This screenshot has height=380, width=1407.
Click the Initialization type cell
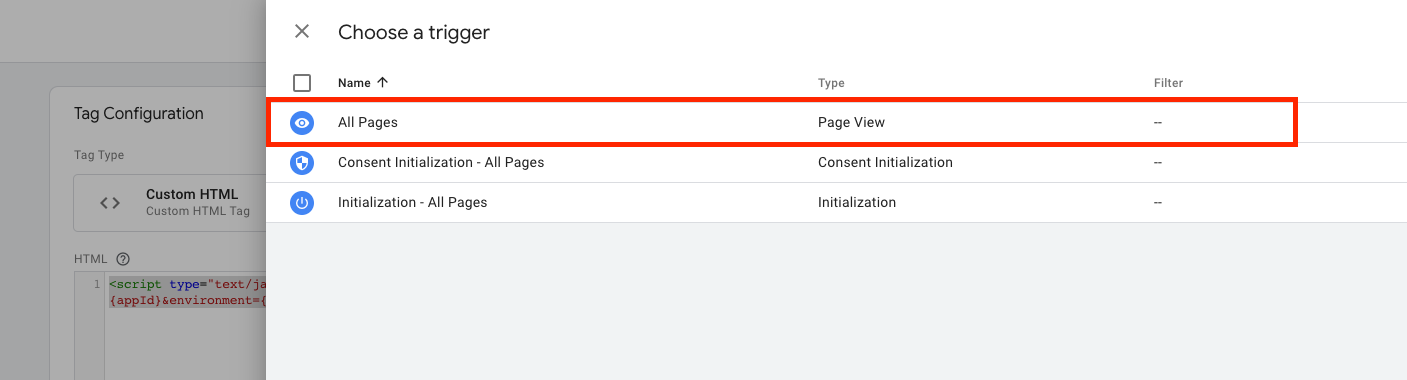click(857, 202)
